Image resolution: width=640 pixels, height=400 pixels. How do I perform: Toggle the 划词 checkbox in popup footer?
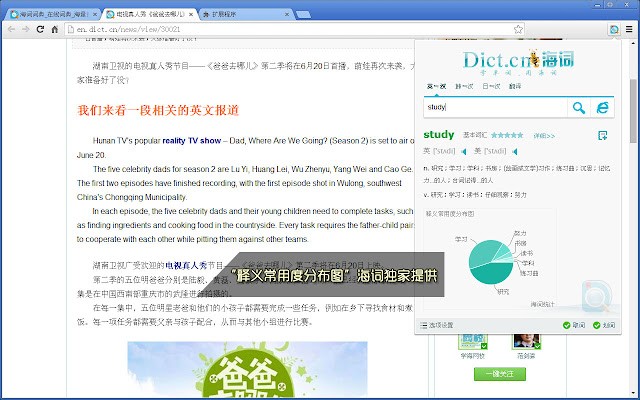[597, 325]
